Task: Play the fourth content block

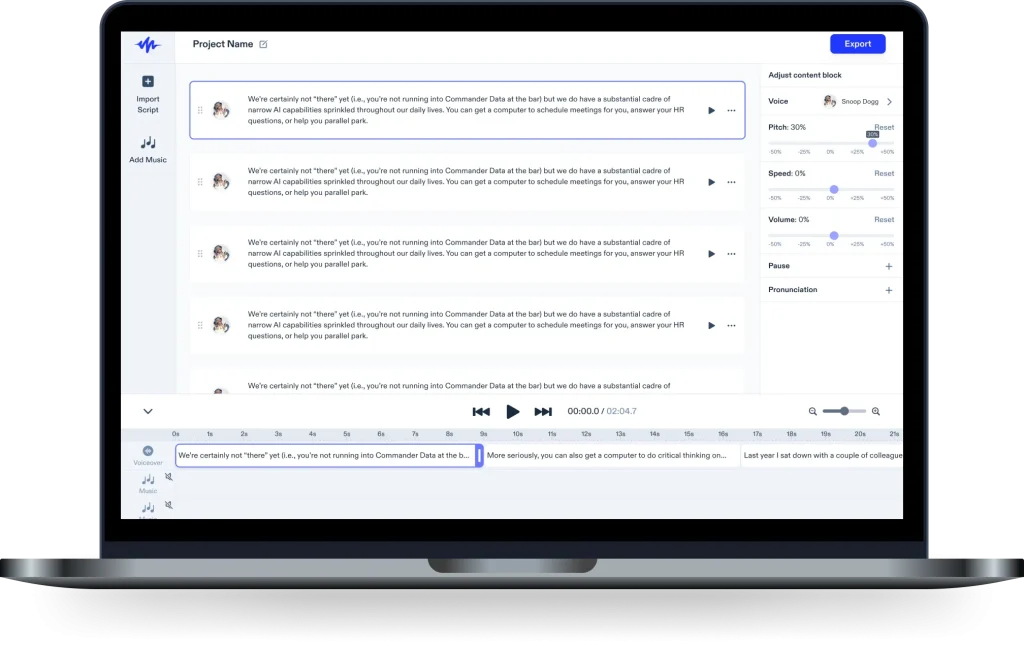Action: point(711,326)
